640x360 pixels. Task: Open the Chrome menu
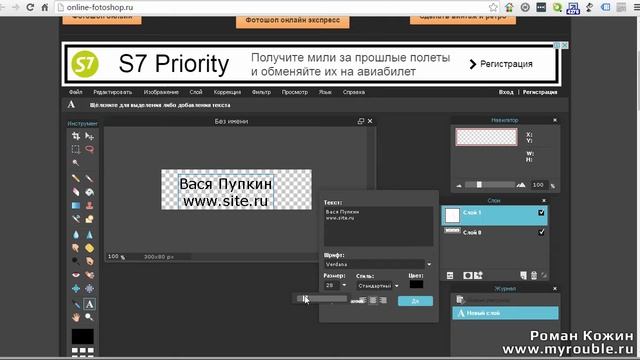coord(636,7)
